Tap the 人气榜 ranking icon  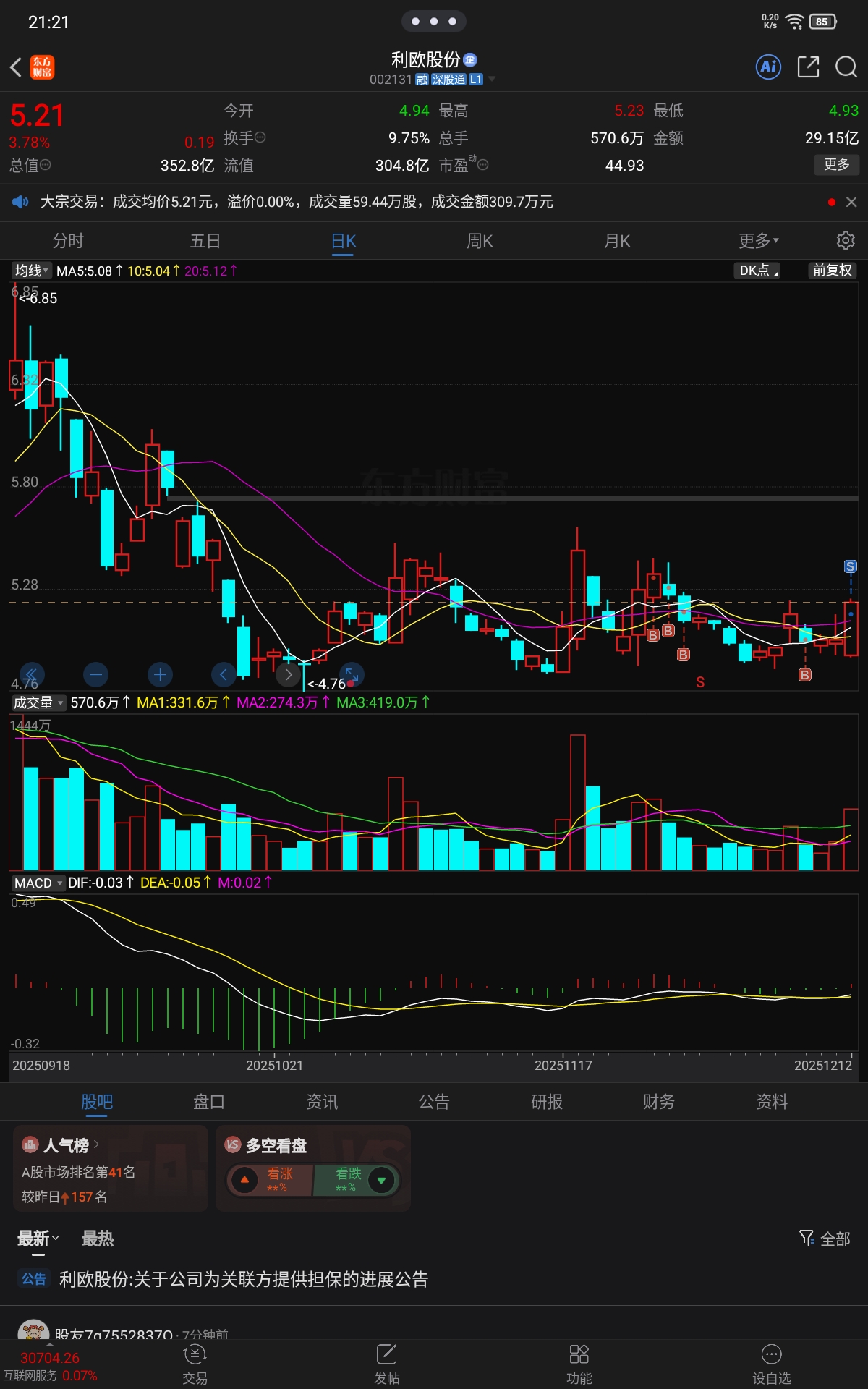tap(30, 1144)
